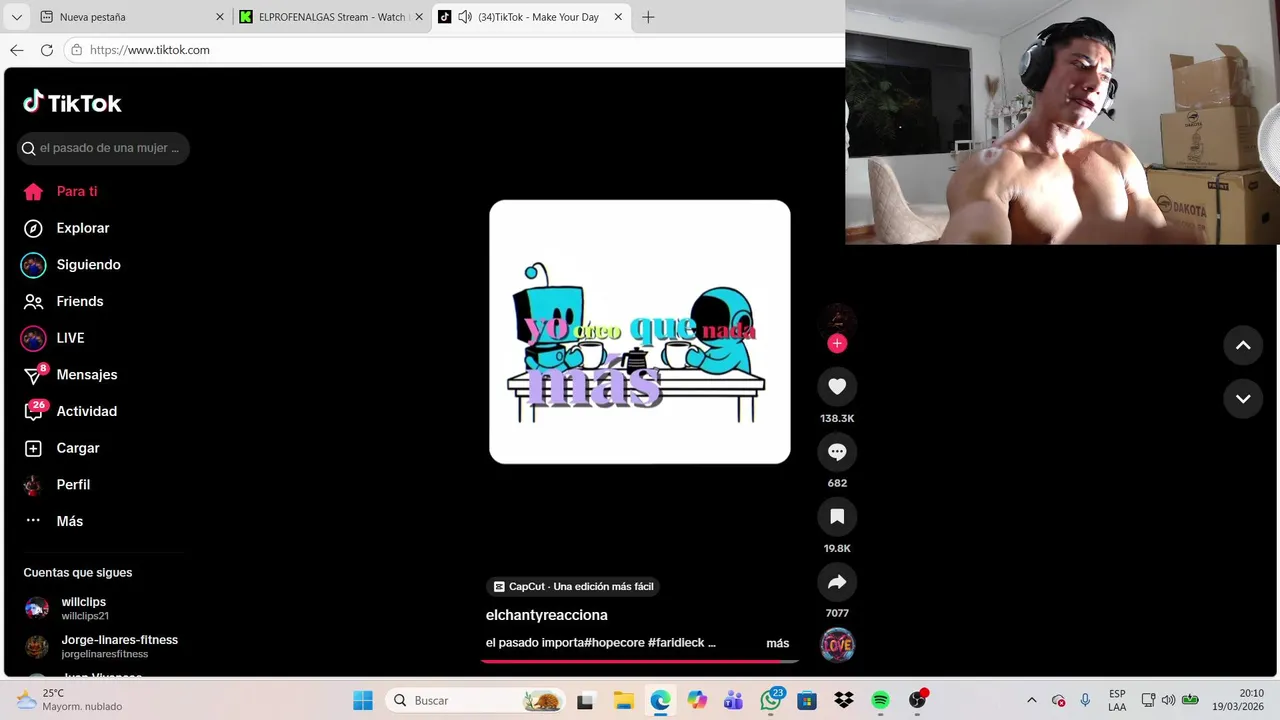1280x720 pixels.
Task: Bookmark the video with 19.8K saves
Action: click(837, 517)
